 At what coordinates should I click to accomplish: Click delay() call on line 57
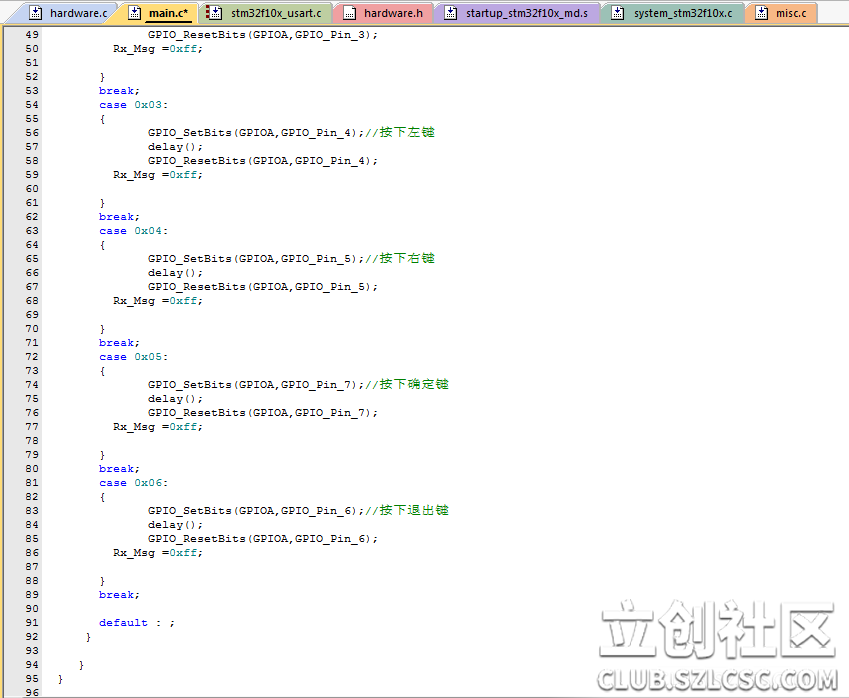(x=175, y=147)
